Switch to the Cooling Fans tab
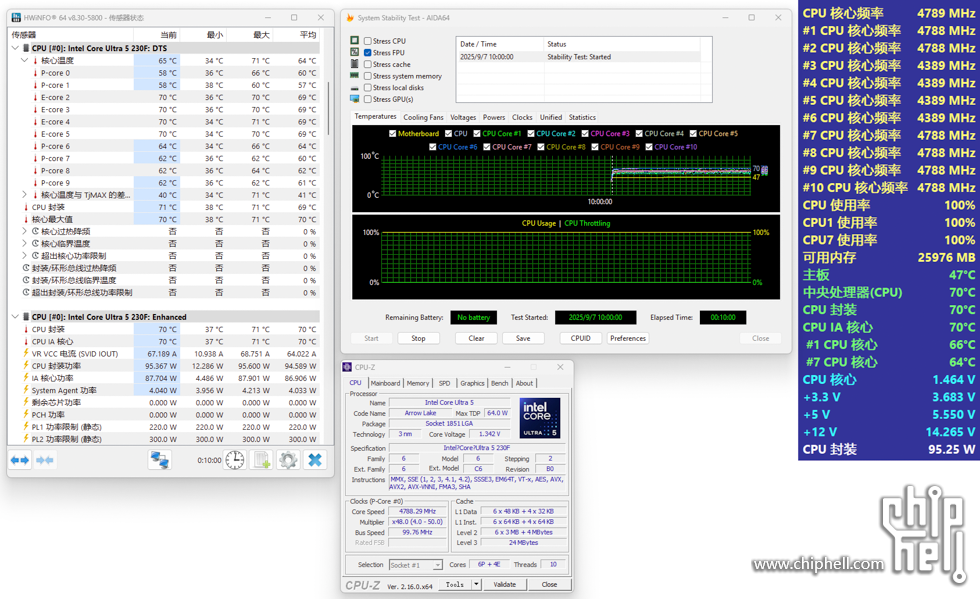The image size is (980, 599). point(423,117)
